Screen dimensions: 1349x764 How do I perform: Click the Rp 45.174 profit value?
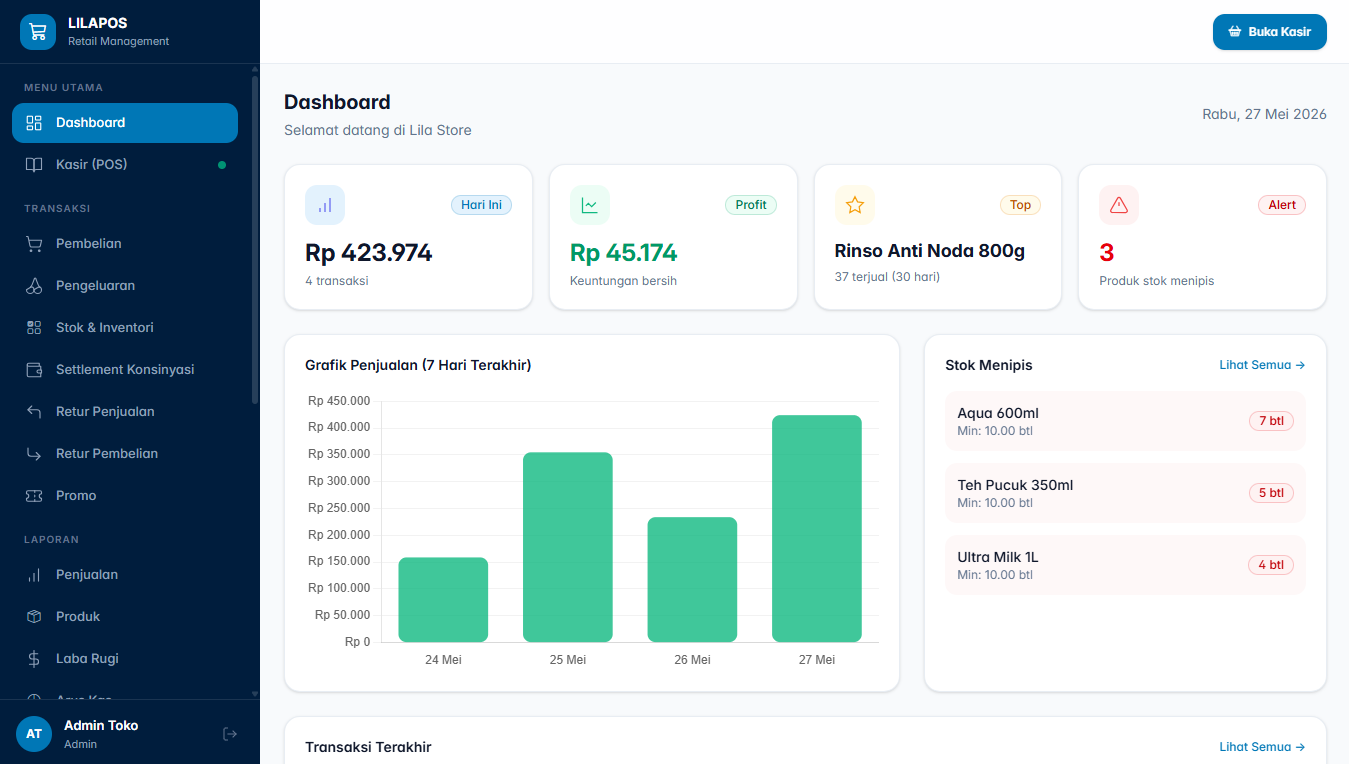pos(624,253)
